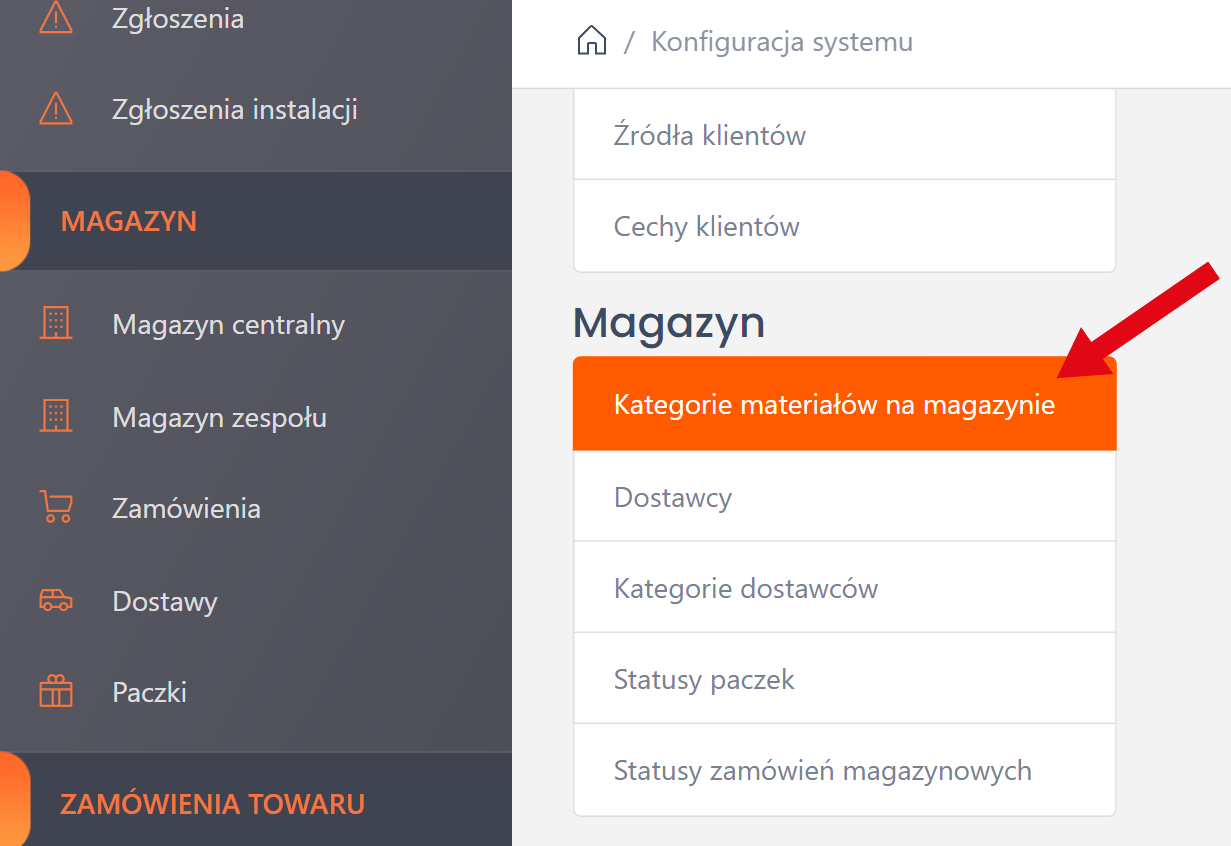Click the home icon in breadcrumb
The height and width of the screenshot is (846, 1231).
click(x=592, y=42)
